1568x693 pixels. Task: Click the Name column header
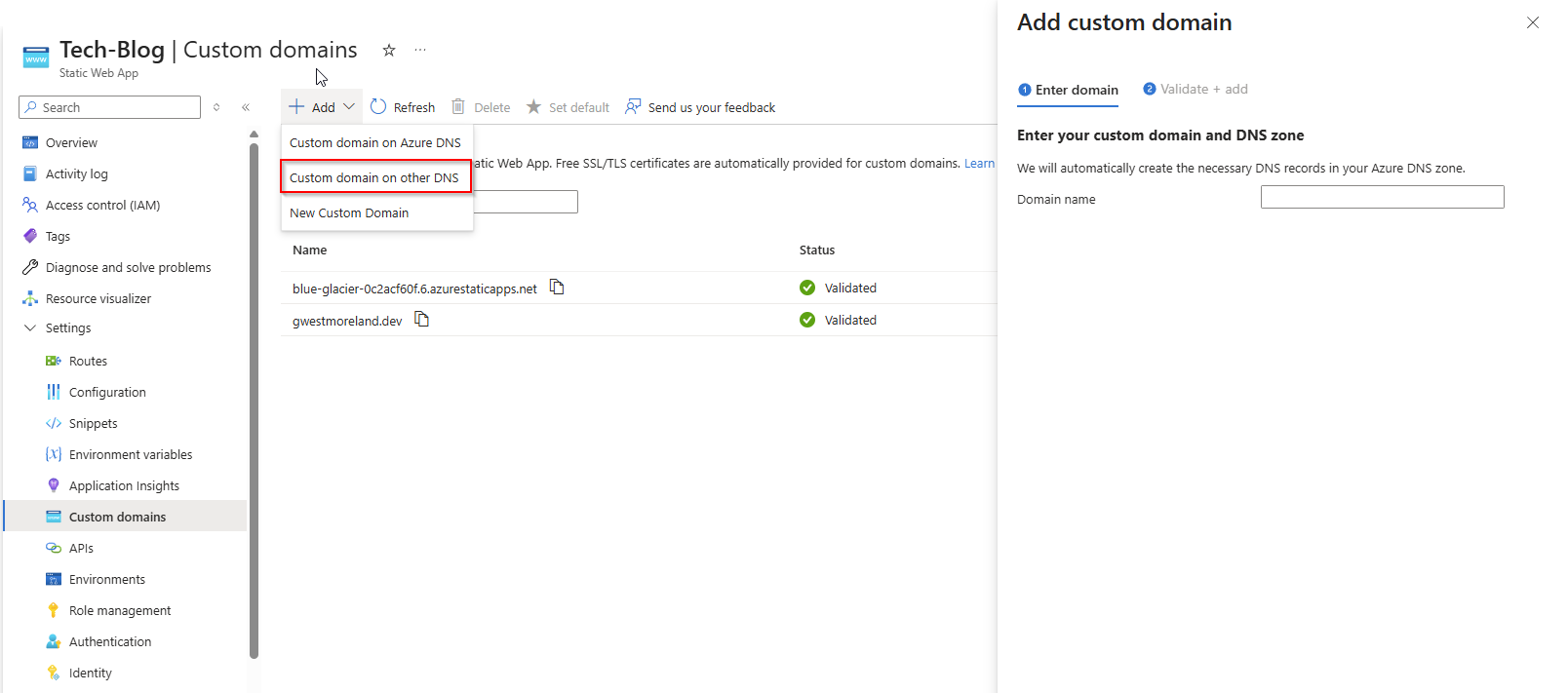click(x=310, y=250)
